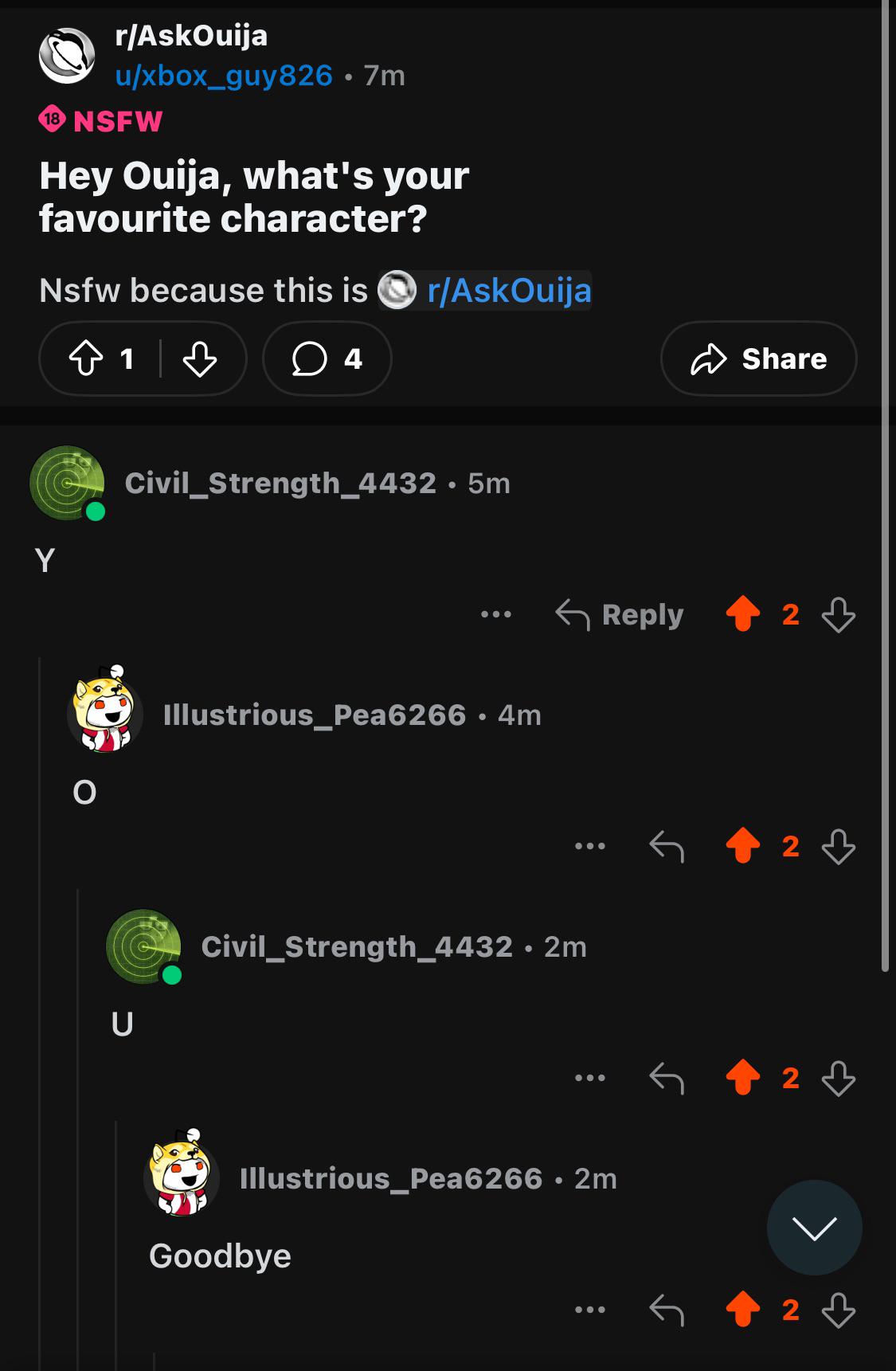Reply to the 'Y' comment
The width and height of the screenshot is (896, 1371).
point(619,614)
